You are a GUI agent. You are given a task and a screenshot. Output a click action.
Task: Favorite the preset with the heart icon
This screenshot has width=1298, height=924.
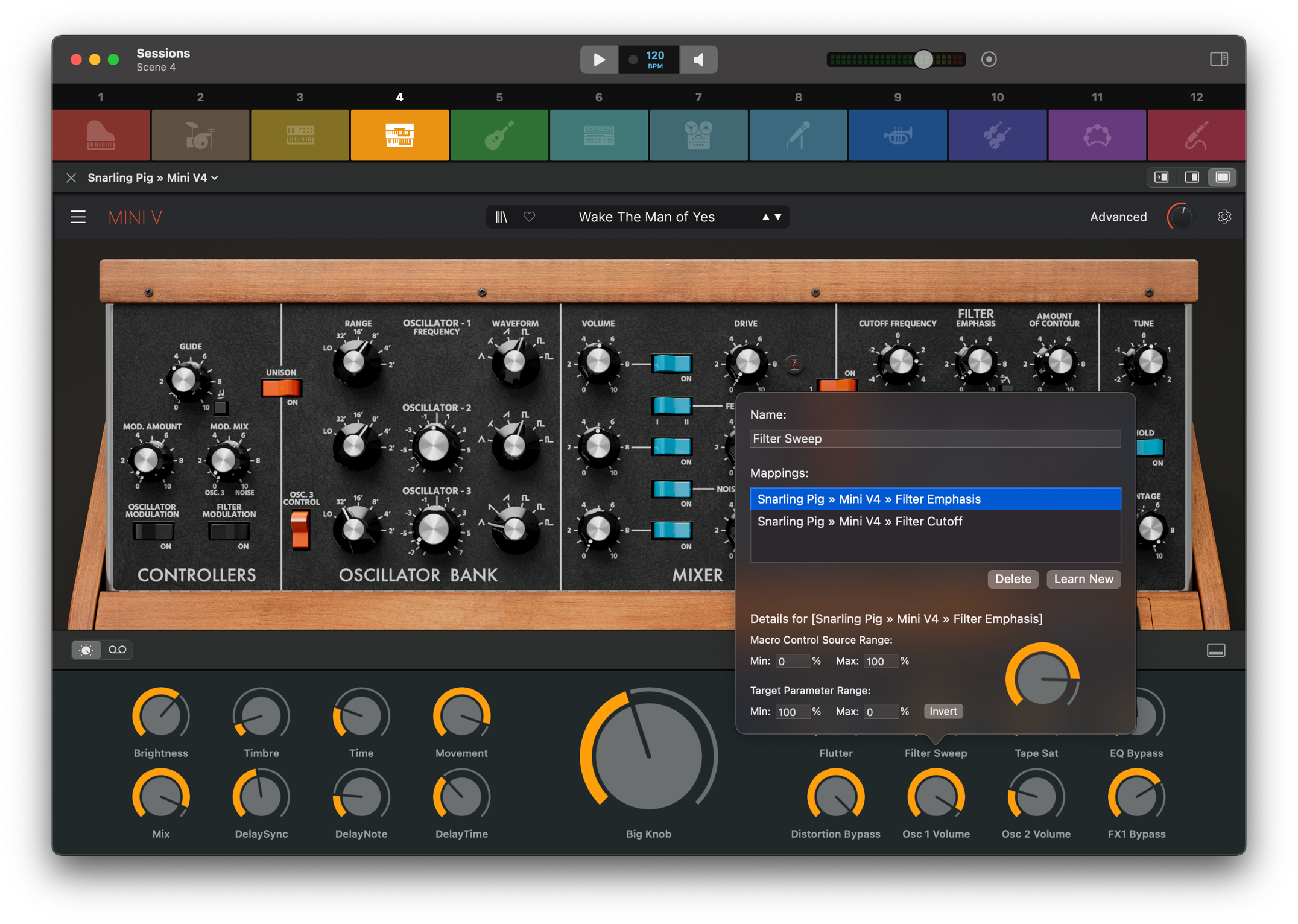pyautogui.click(x=529, y=217)
